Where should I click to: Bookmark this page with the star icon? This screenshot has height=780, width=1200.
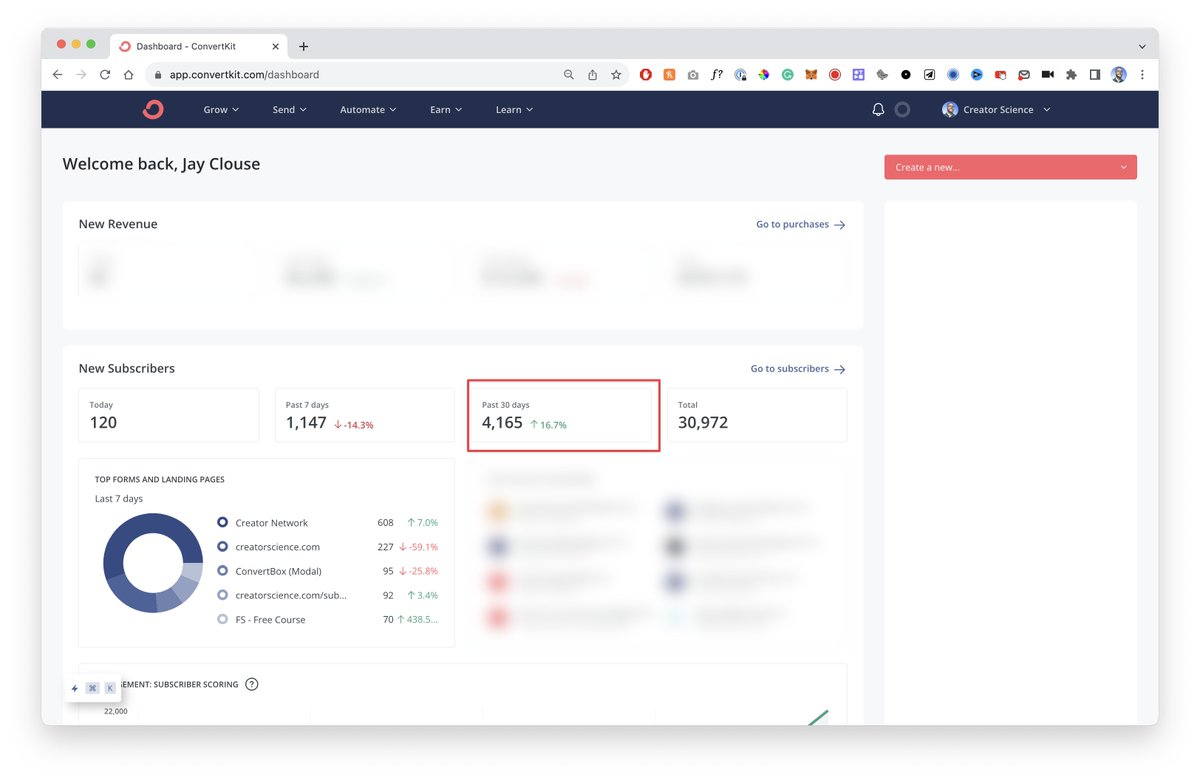pyautogui.click(x=617, y=75)
